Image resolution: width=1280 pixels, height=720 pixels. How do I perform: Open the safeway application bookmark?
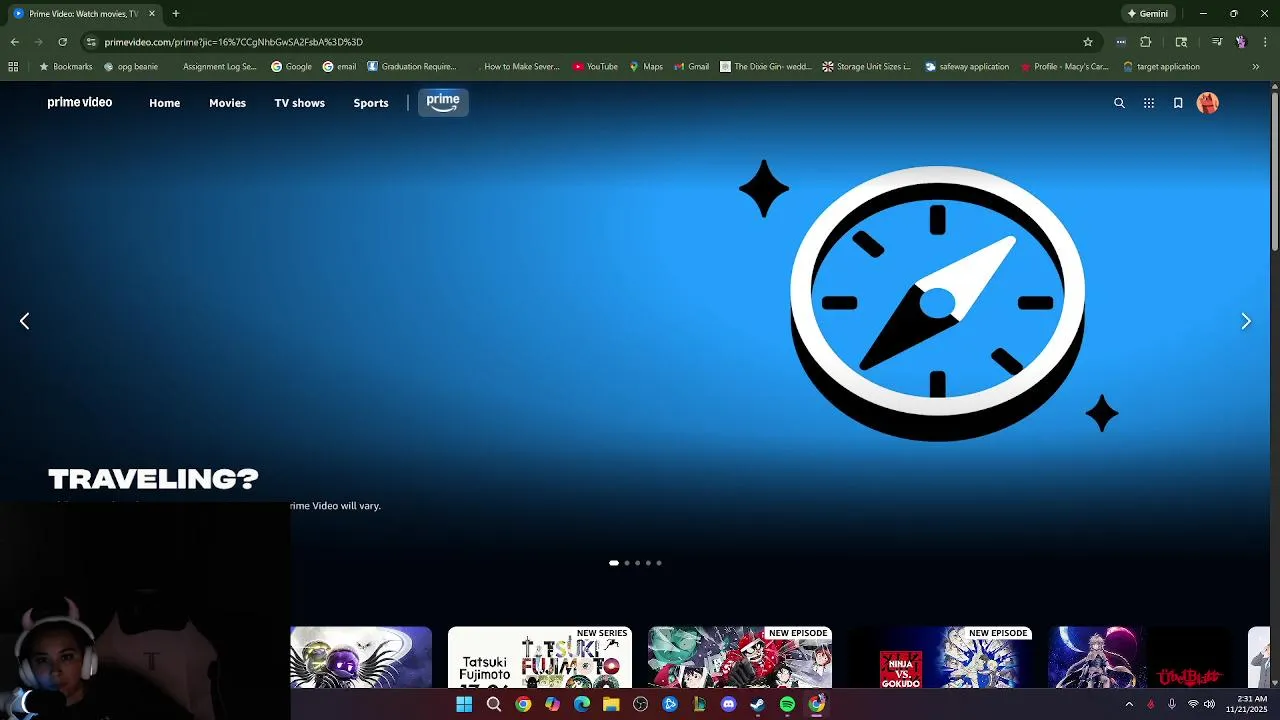point(967,67)
